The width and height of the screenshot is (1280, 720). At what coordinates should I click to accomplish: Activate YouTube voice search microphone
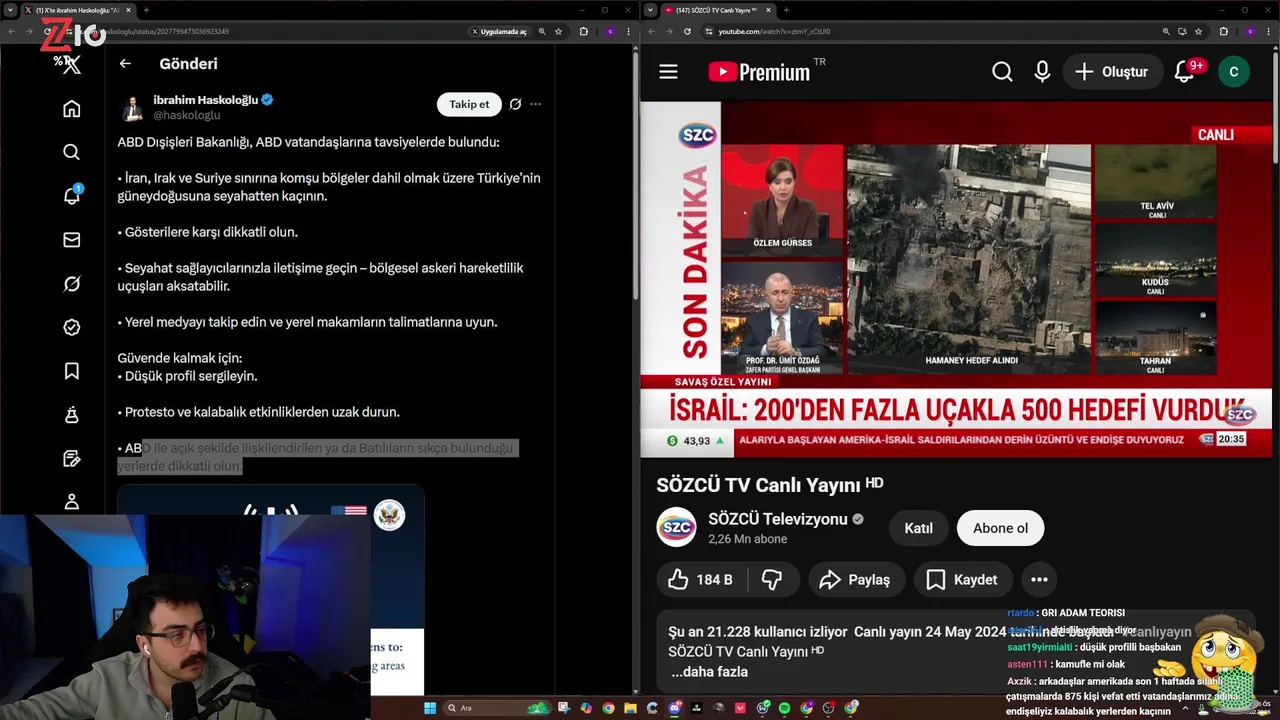click(x=1042, y=72)
